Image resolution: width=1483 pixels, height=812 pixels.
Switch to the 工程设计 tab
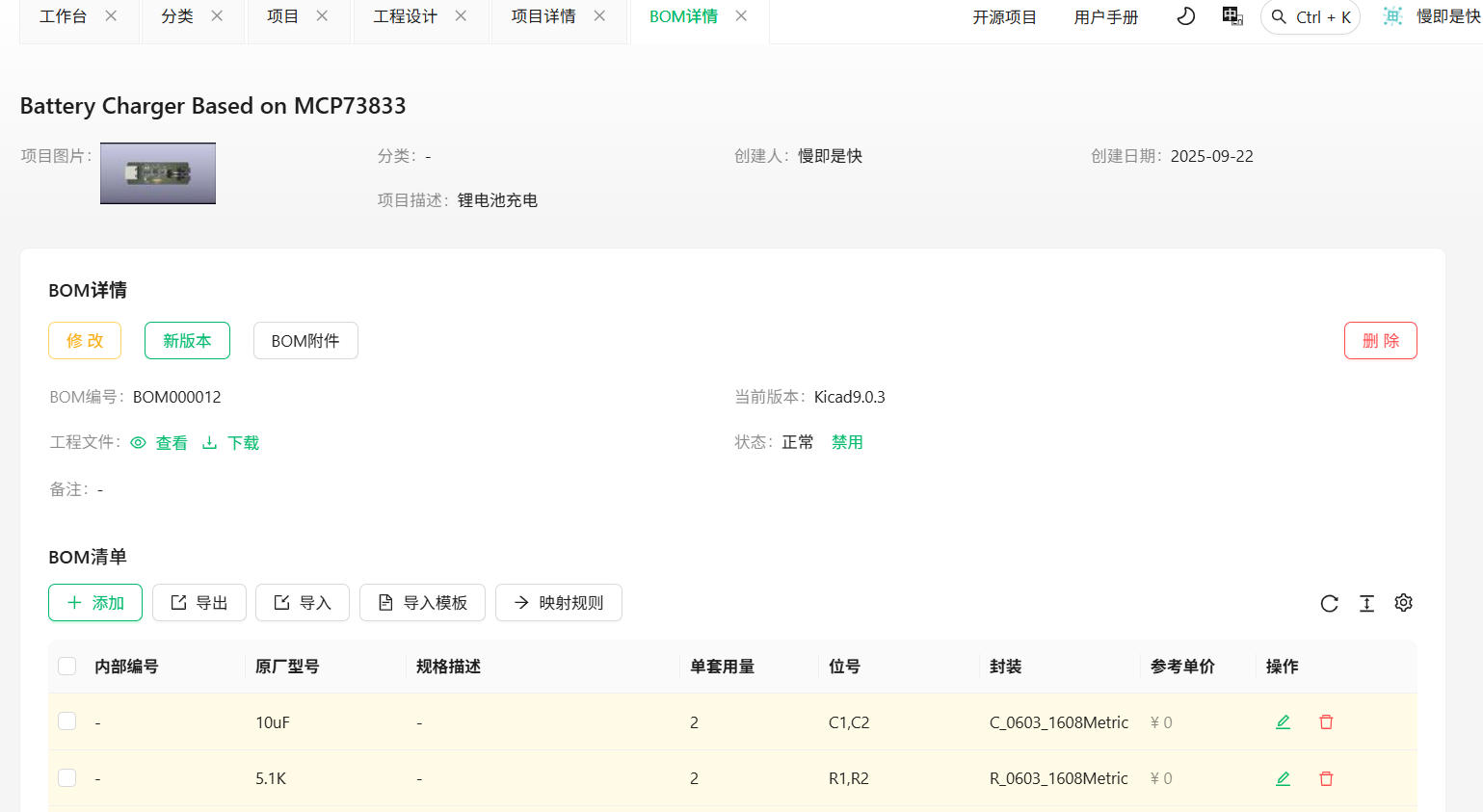click(x=405, y=16)
